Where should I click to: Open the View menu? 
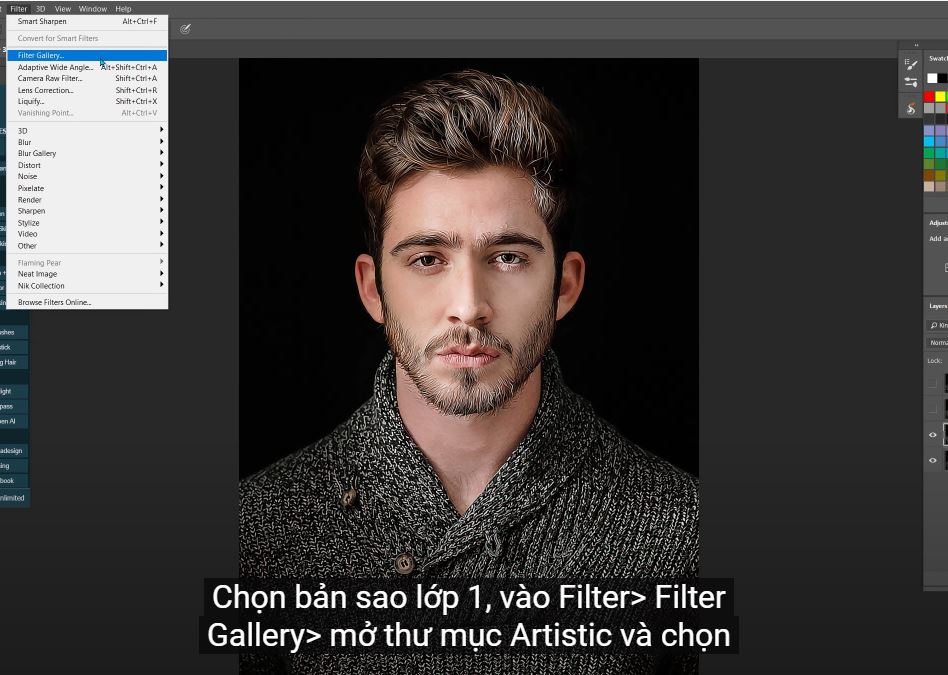point(63,8)
